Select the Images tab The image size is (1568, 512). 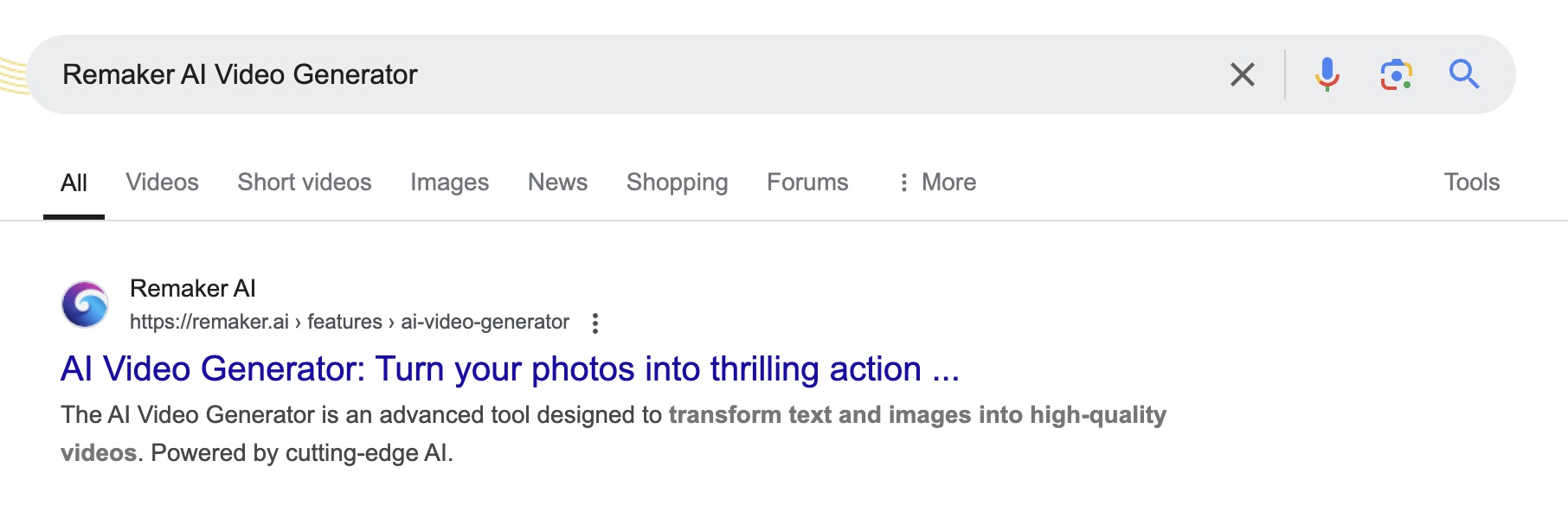click(x=449, y=182)
